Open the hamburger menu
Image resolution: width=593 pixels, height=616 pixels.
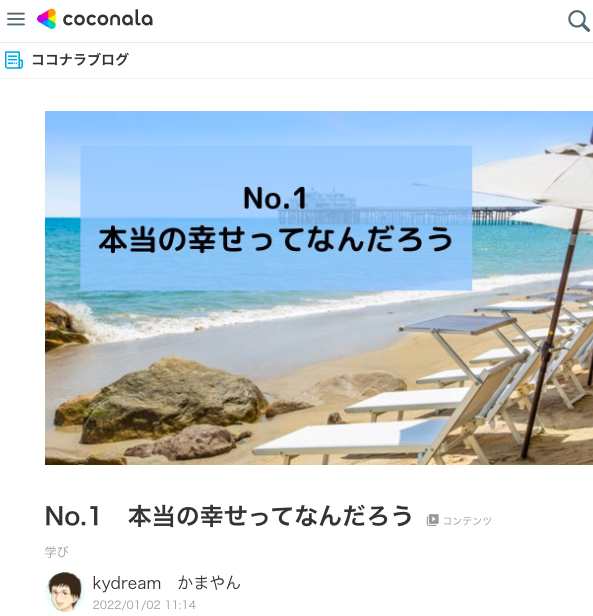[x=16, y=19]
